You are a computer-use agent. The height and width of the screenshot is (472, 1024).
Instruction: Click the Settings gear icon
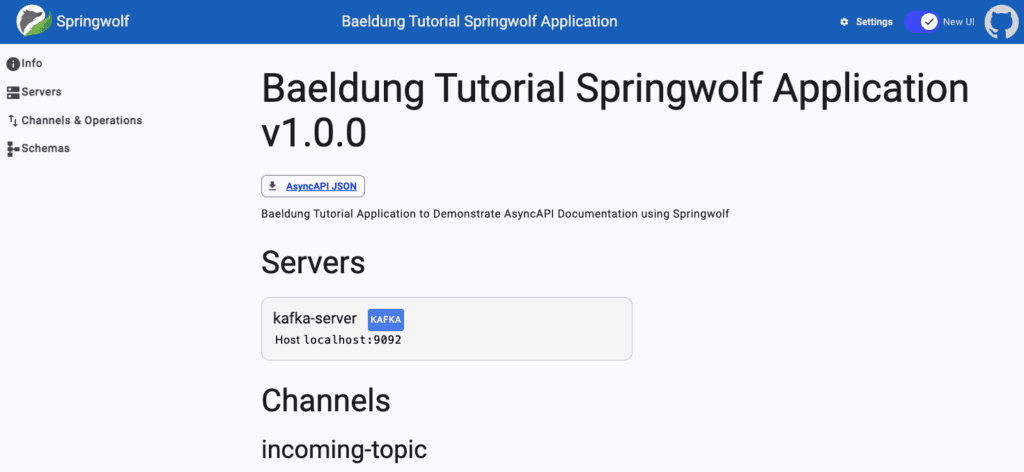(x=844, y=22)
